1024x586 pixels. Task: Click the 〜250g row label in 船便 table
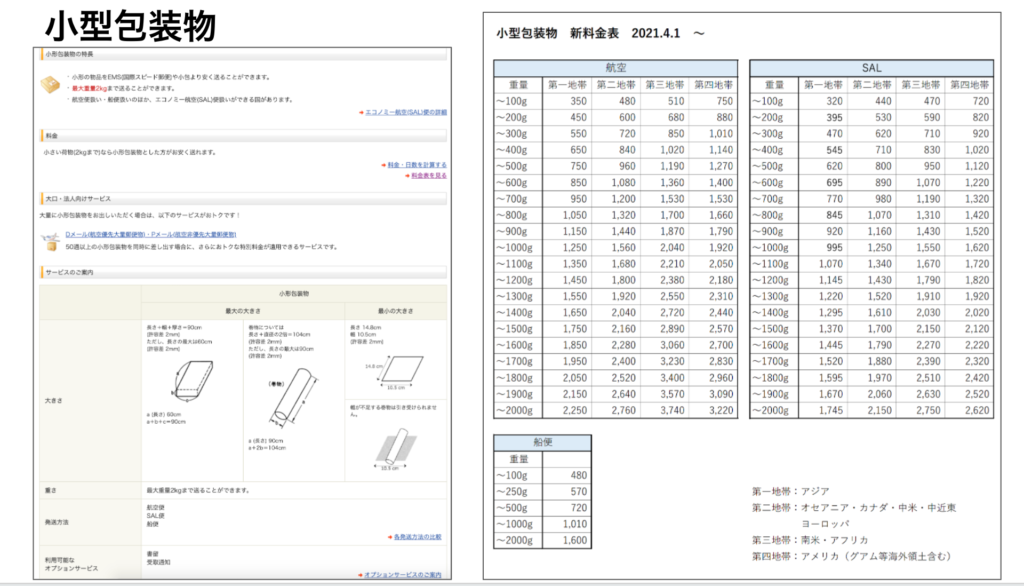tap(511, 492)
